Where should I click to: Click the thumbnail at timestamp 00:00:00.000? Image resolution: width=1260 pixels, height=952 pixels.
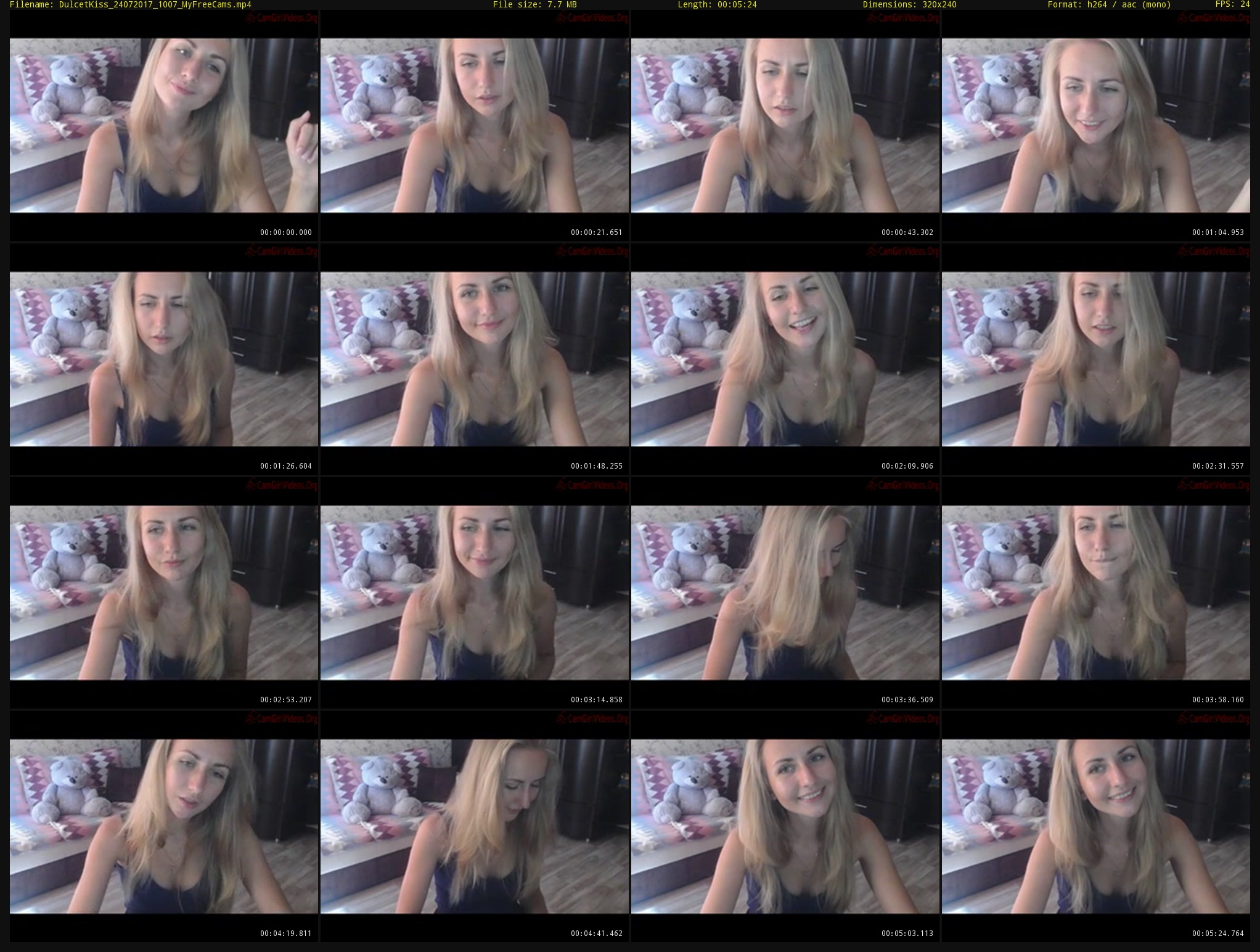(x=164, y=125)
